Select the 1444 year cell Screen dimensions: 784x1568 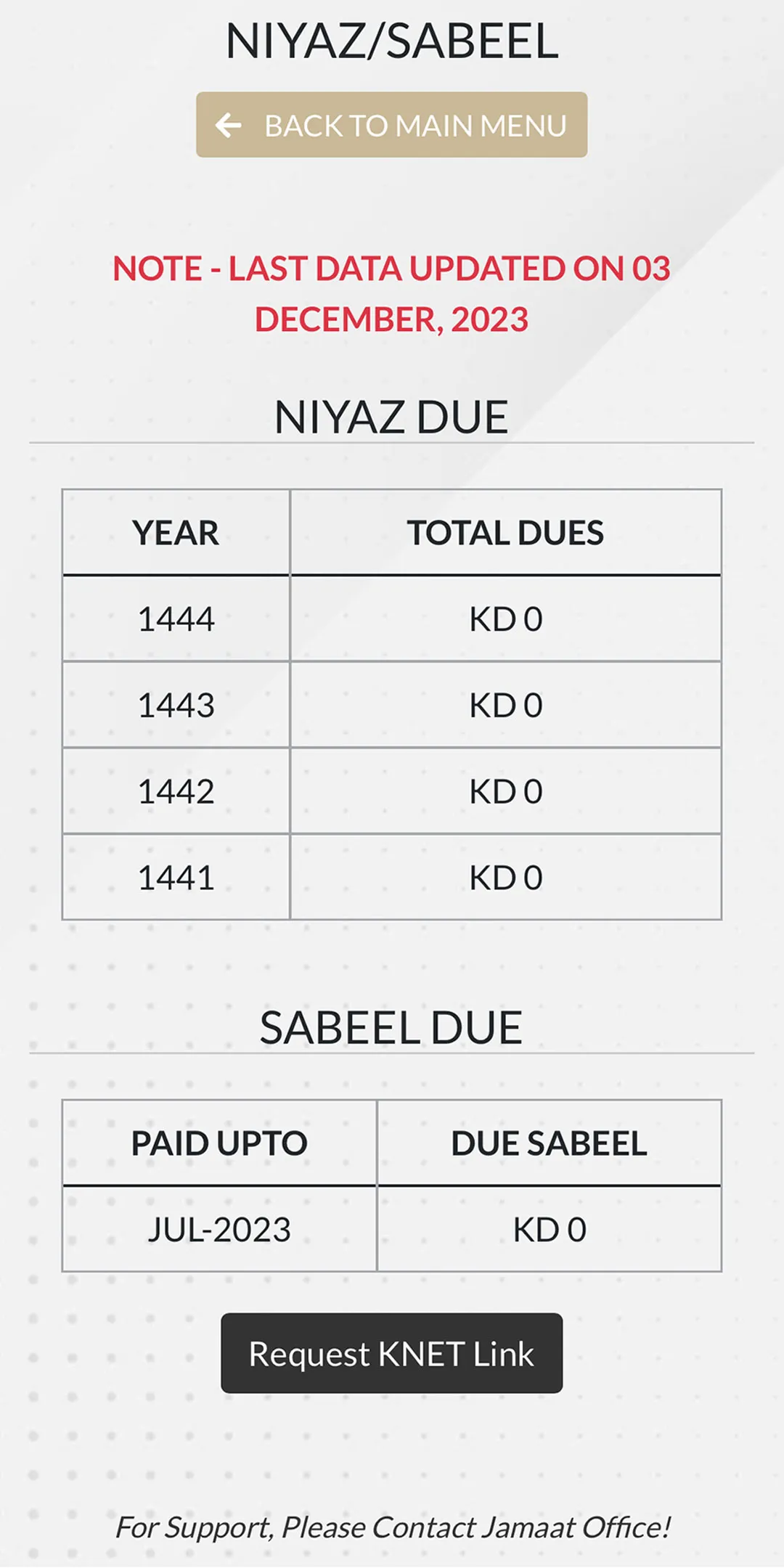[176, 619]
